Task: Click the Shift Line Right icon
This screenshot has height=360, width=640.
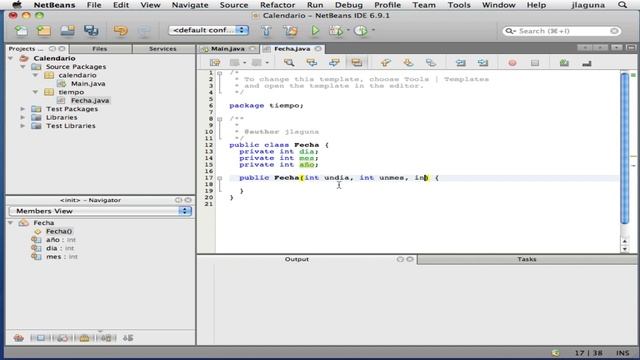Action: [x=483, y=62]
